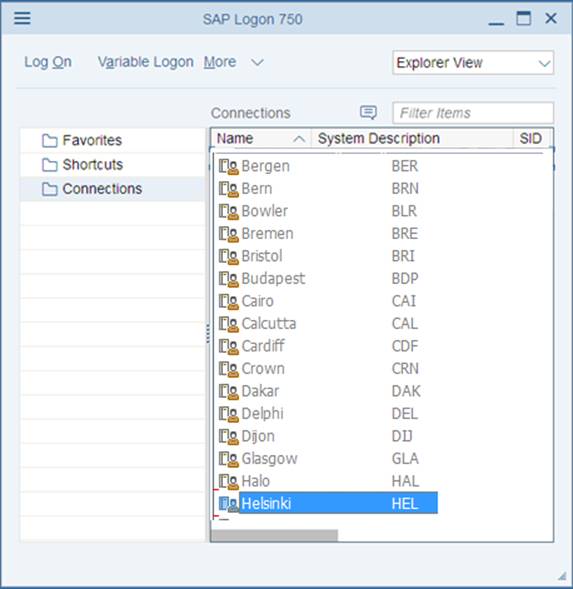This screenshot has width=573, height=589.
Task: Select the Calcutta entry name
Action: coord(269,324)
